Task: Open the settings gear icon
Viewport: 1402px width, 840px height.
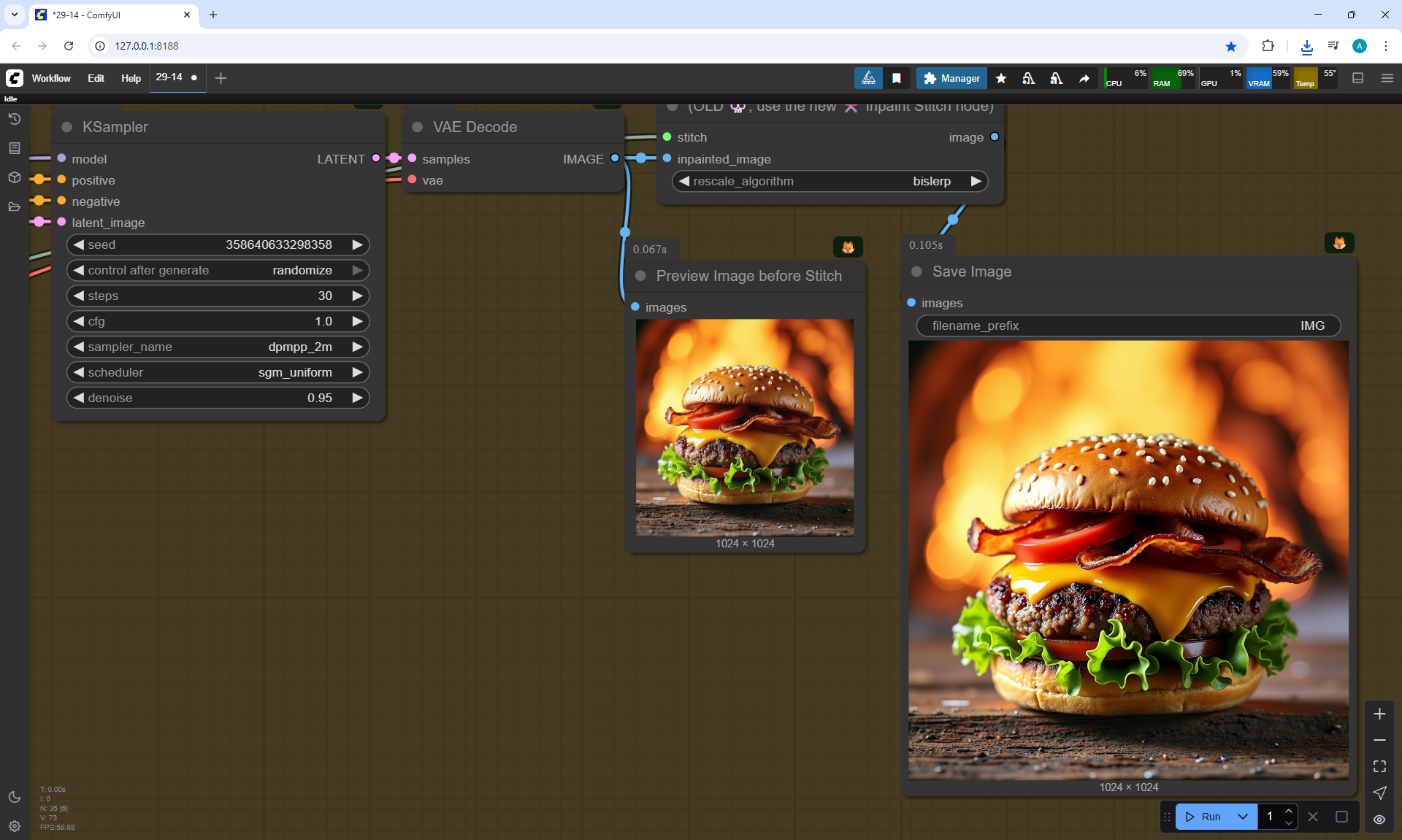Action: (15, 826)
